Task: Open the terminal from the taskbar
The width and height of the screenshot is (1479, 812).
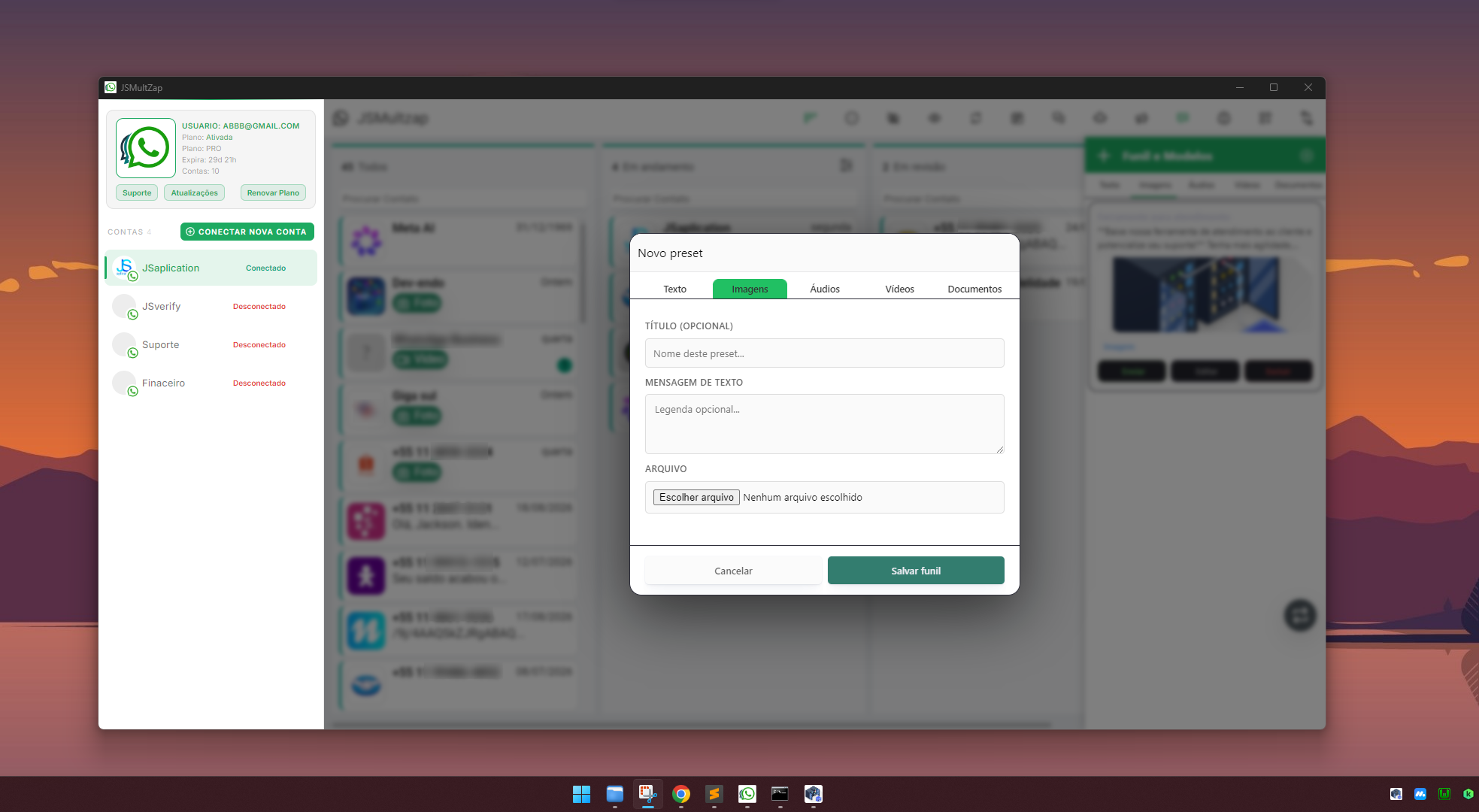Action: pos(780,794)
